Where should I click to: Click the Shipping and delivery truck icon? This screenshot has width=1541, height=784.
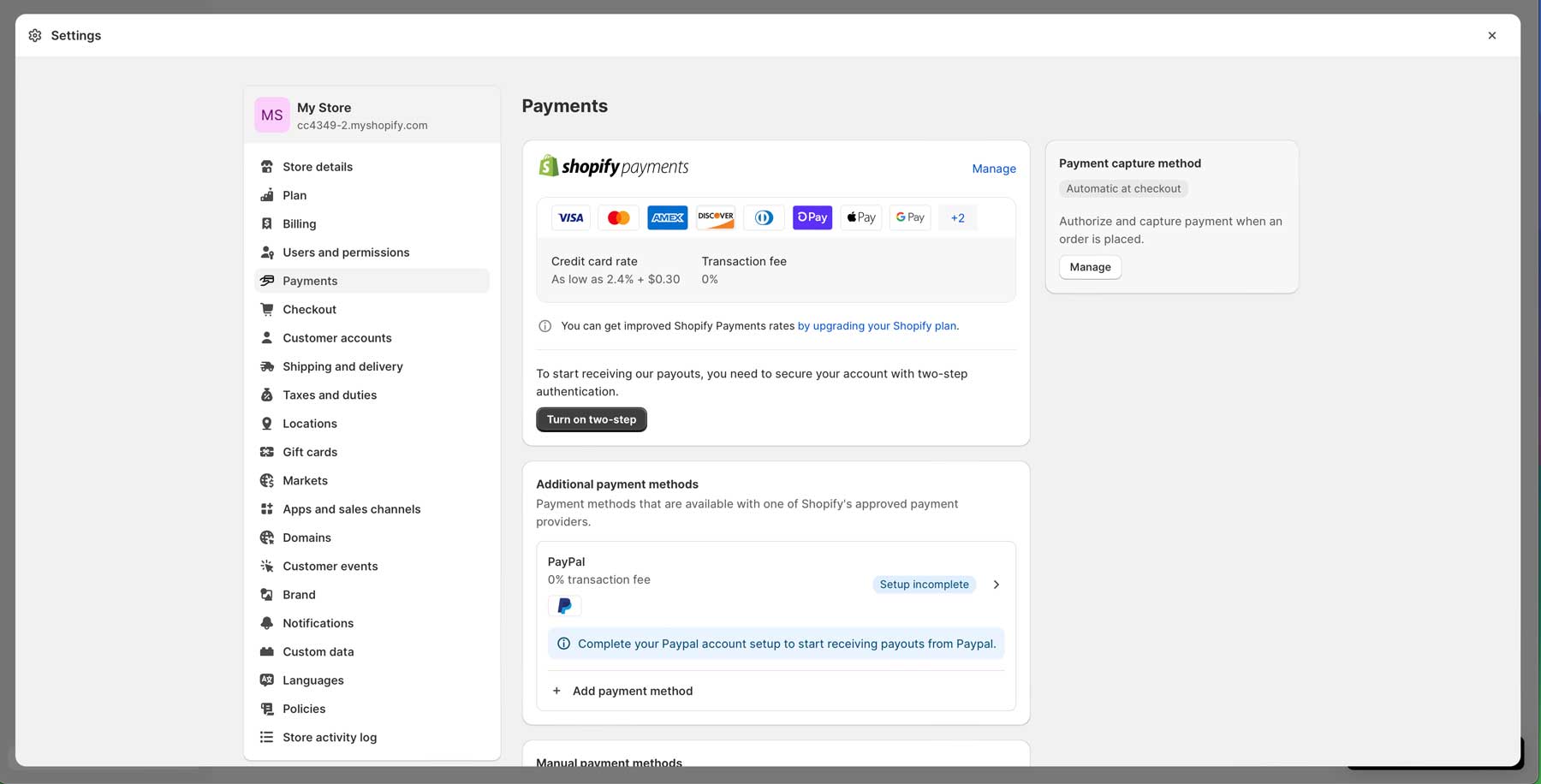point(266,366)
